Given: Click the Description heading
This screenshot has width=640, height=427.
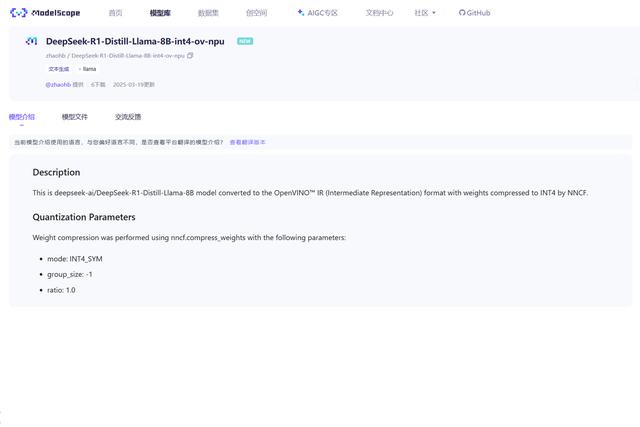Looking at the screenshot, I should click(x=56, y=172).
